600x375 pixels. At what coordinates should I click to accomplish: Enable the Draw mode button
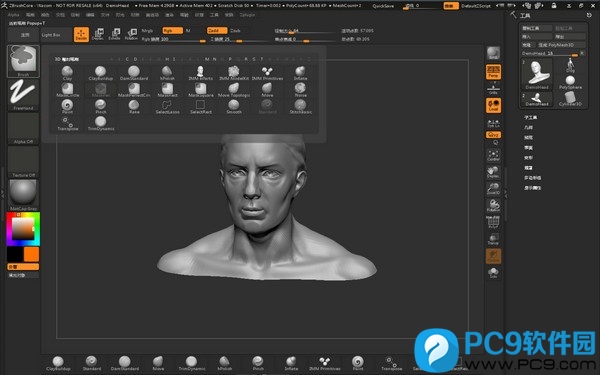81,34
